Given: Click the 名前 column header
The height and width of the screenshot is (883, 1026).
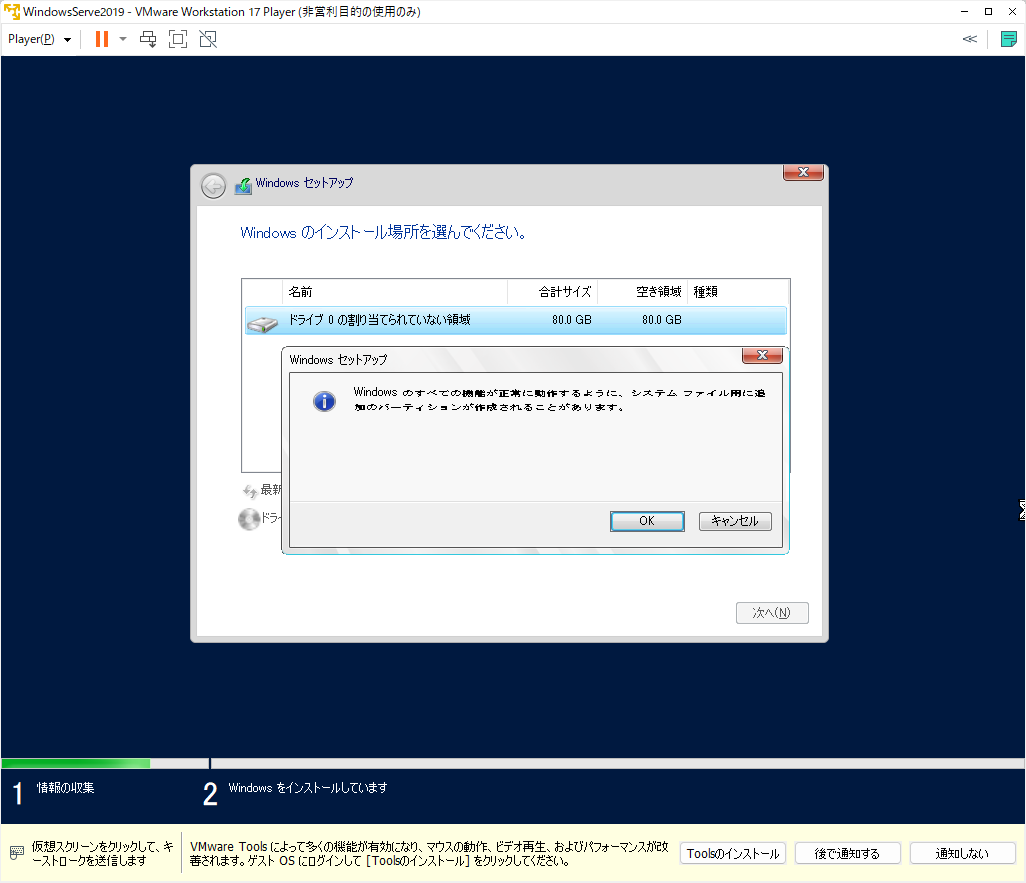Looking at the screenshot, I should (x=395, y=292).
